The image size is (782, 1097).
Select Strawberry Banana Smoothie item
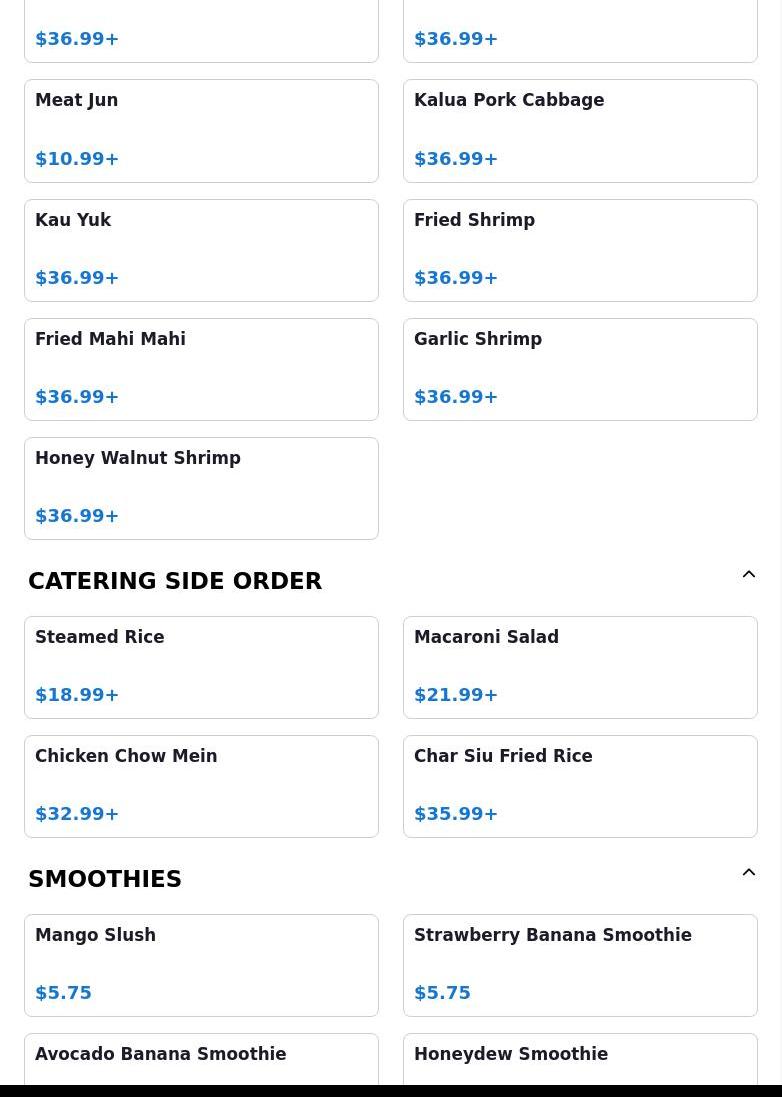[x=580, y=965]
